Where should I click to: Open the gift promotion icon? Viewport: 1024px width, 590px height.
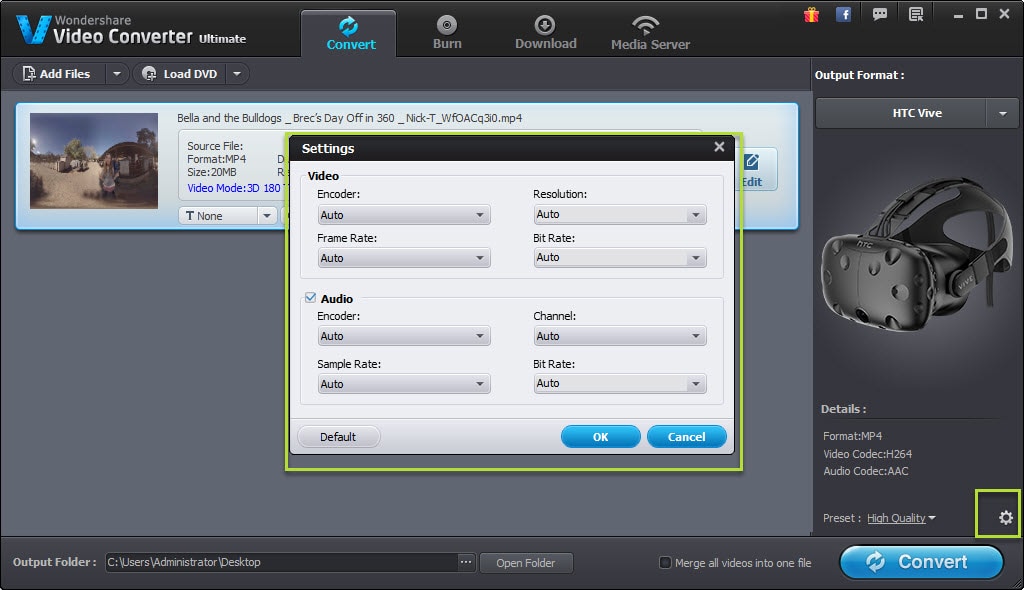click(x=811, y=14)
